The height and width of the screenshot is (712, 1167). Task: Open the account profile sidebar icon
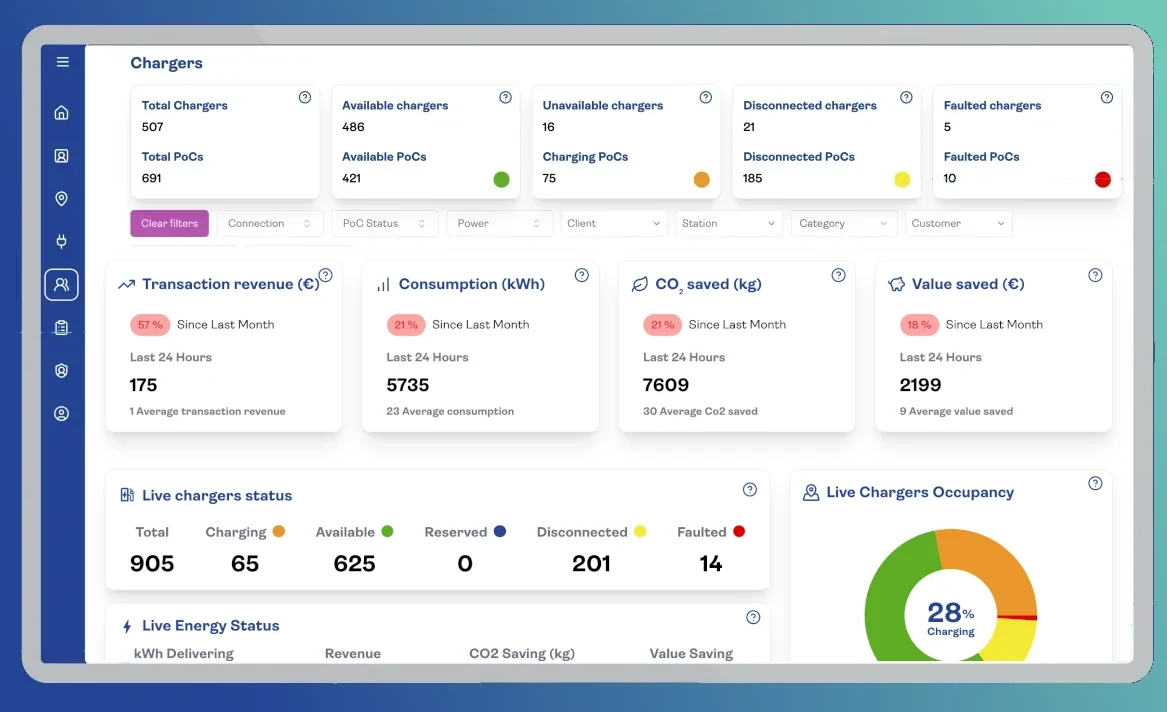[62, 414]
